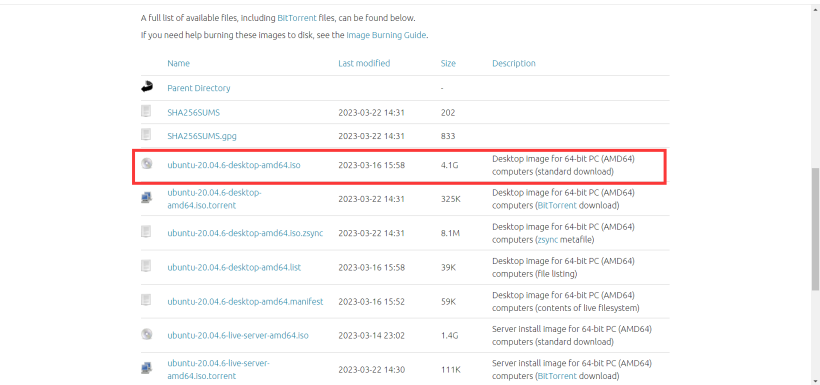
Task: Click the 59K size value
Action: pyautogui.click(x=448, y=301)
